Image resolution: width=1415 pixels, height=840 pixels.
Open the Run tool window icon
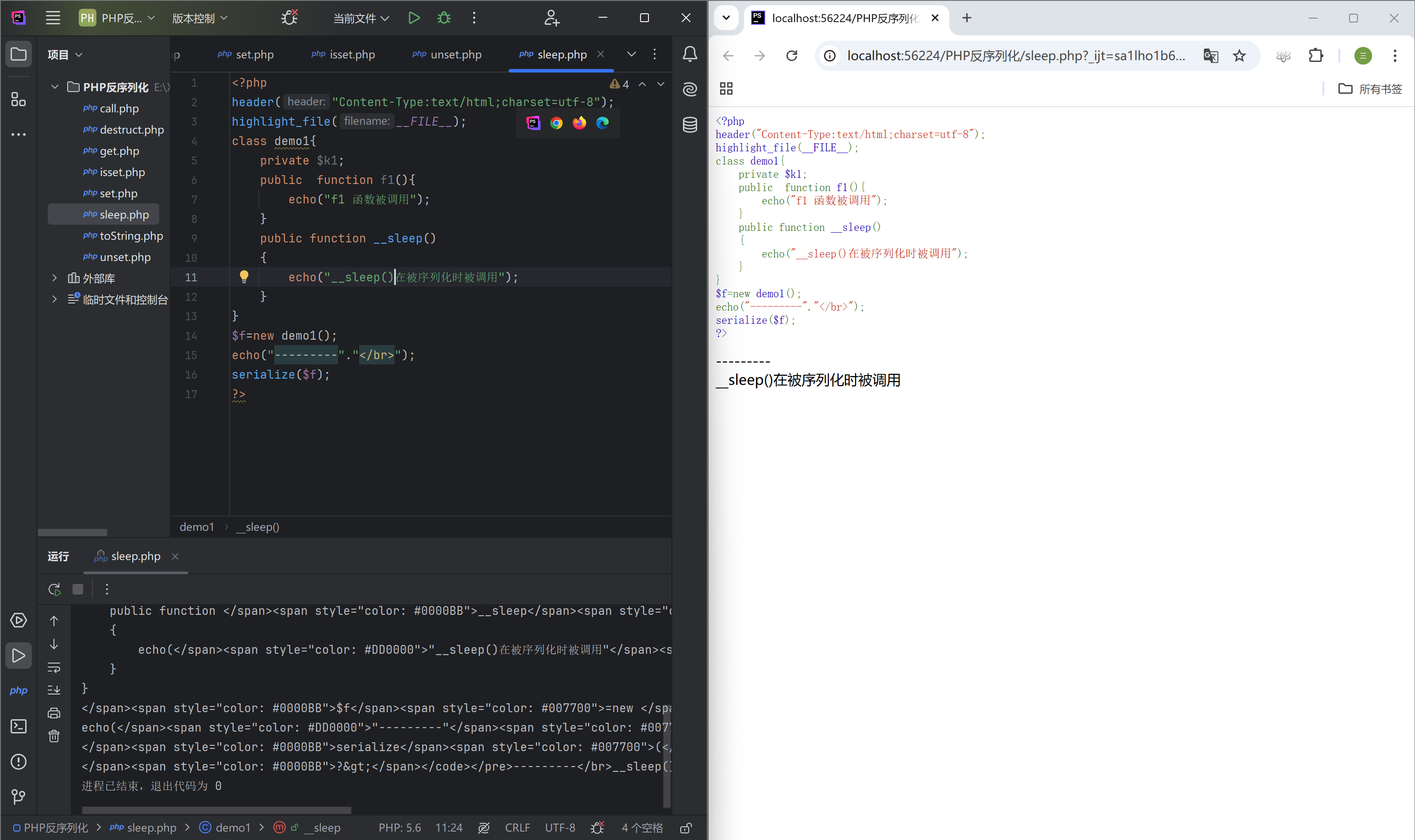click(x=19, y=656)
